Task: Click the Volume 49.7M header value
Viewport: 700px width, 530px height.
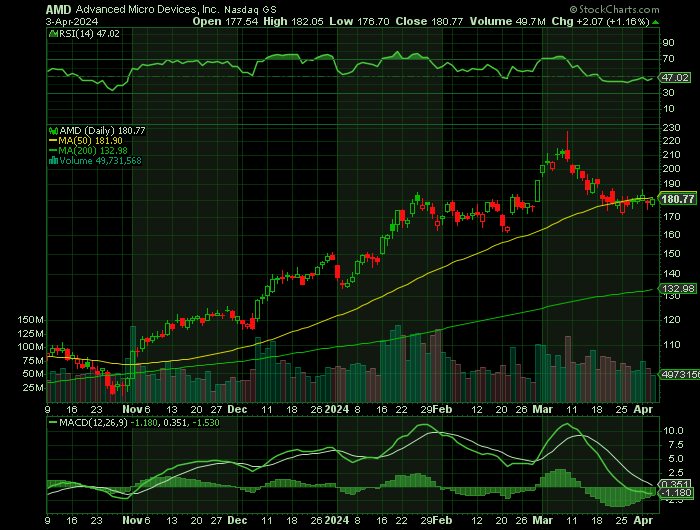Action: click(508, 21)
